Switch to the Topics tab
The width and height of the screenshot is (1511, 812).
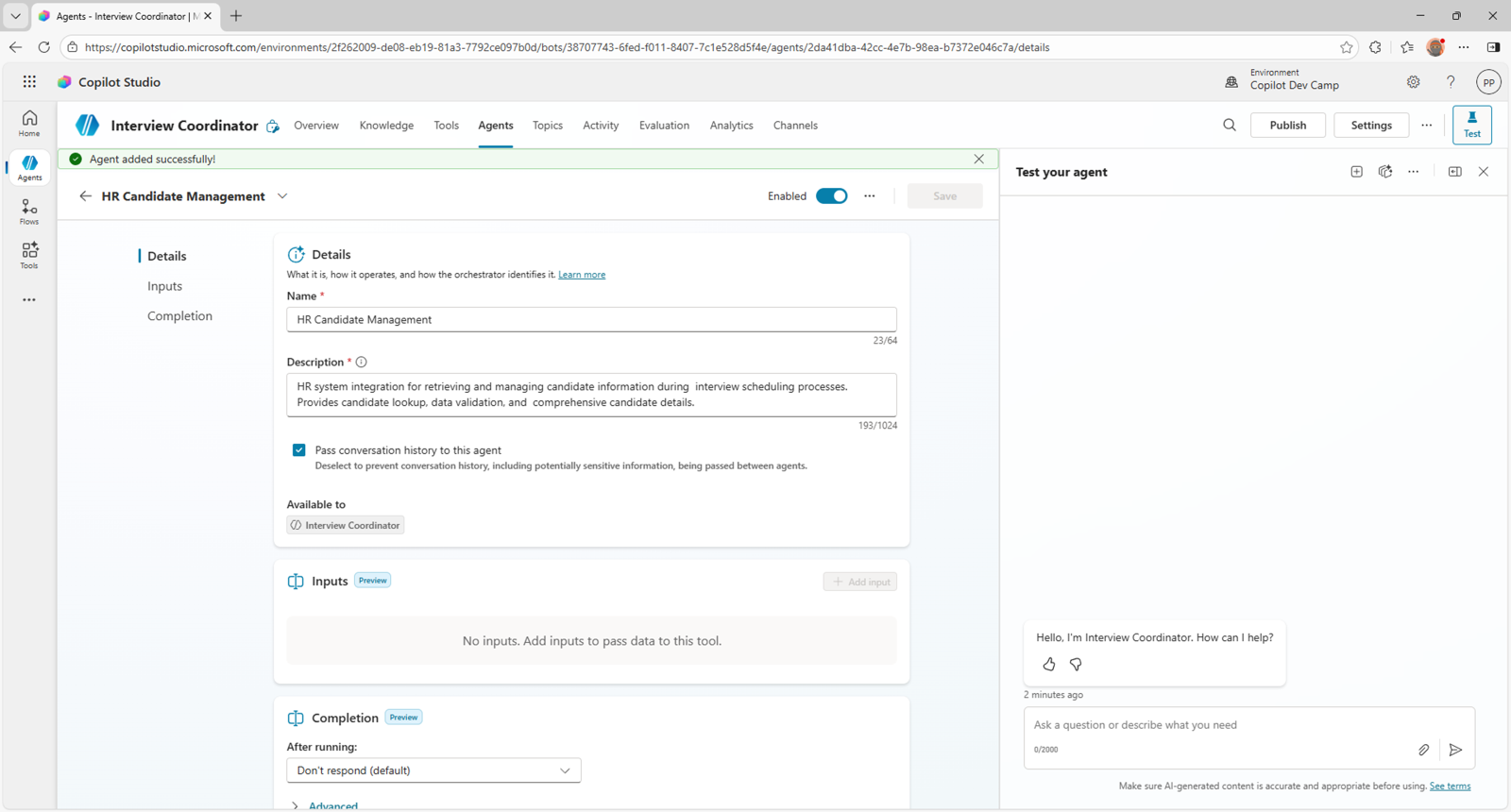coord(548,126)
